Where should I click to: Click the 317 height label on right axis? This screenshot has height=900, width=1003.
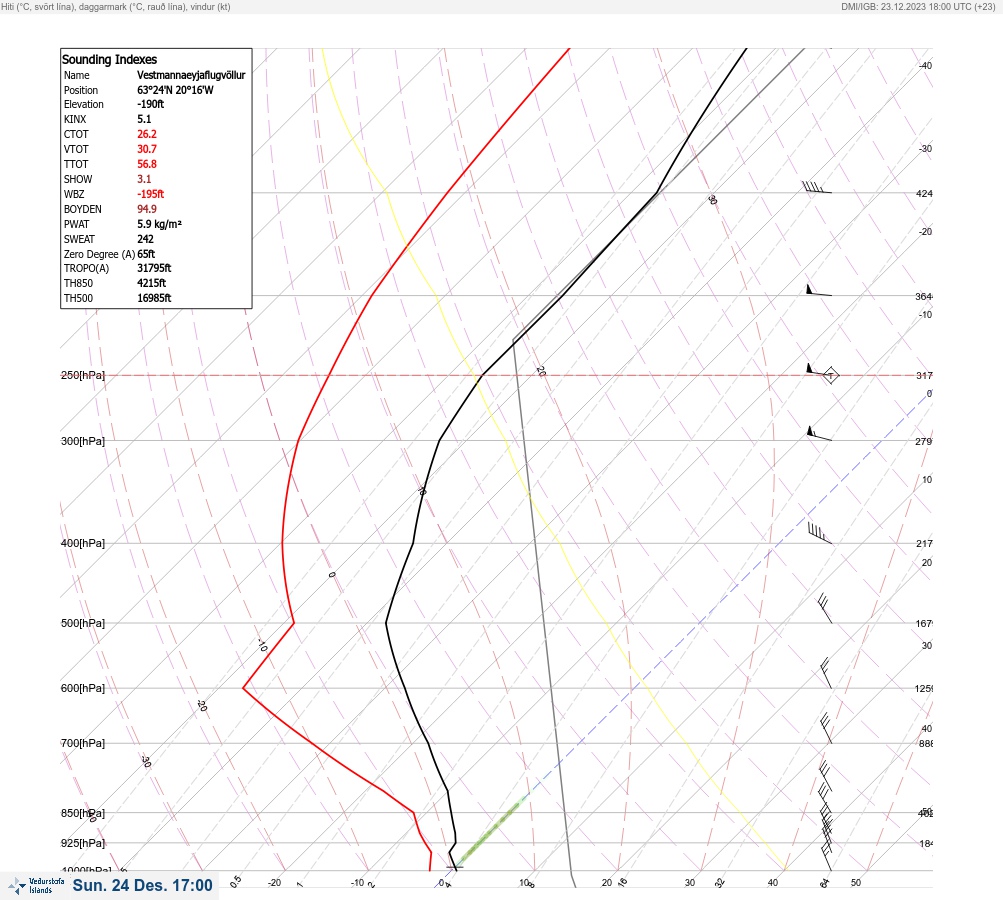924,375
